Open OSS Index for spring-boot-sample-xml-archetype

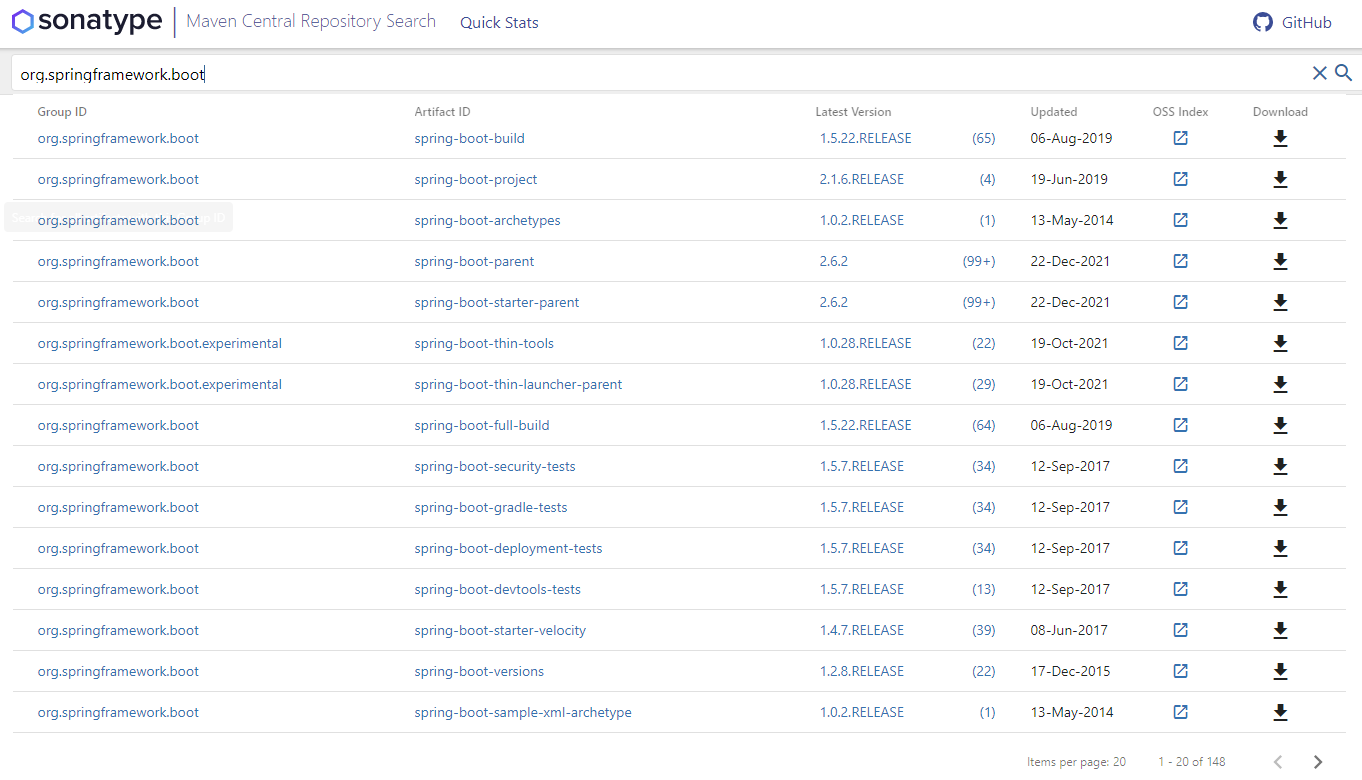1180,712
